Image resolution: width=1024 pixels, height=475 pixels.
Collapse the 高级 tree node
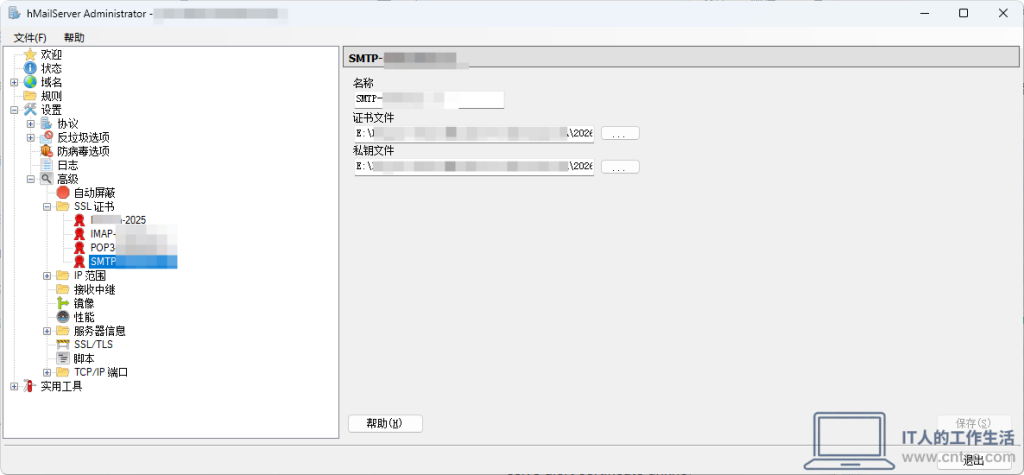click(31, 179)
